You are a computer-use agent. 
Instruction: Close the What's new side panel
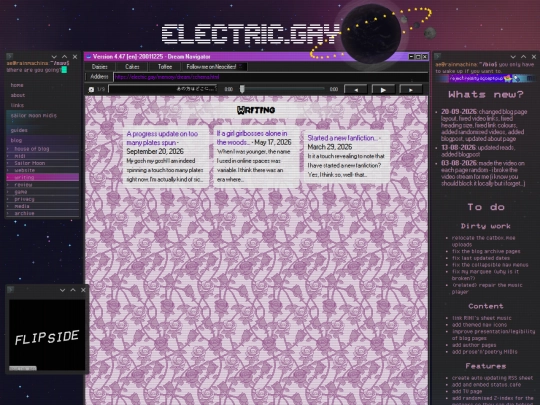534,56
